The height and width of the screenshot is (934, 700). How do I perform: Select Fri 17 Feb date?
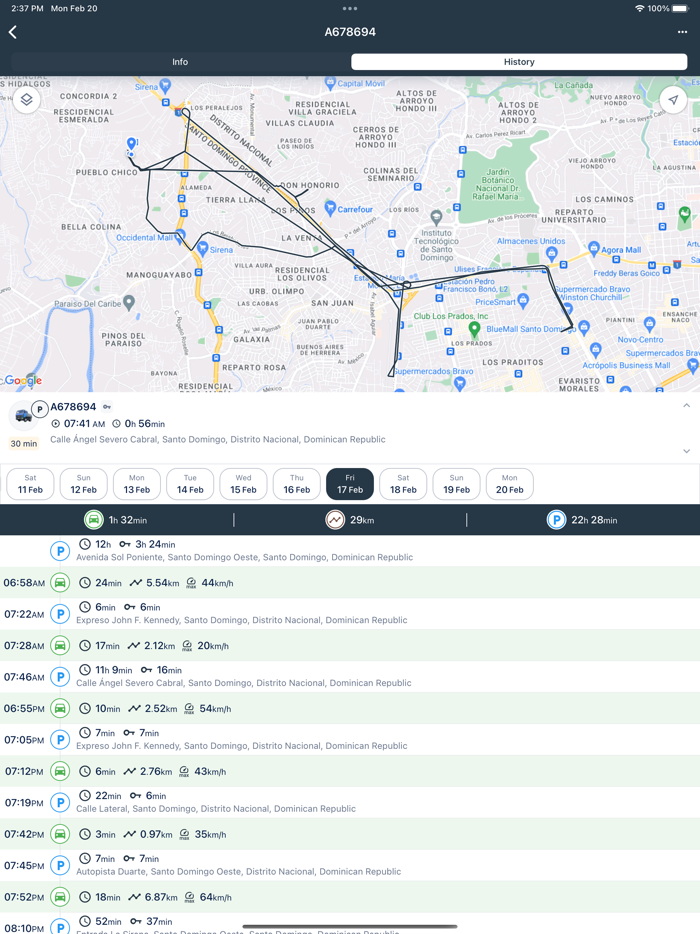coord(350,484)
